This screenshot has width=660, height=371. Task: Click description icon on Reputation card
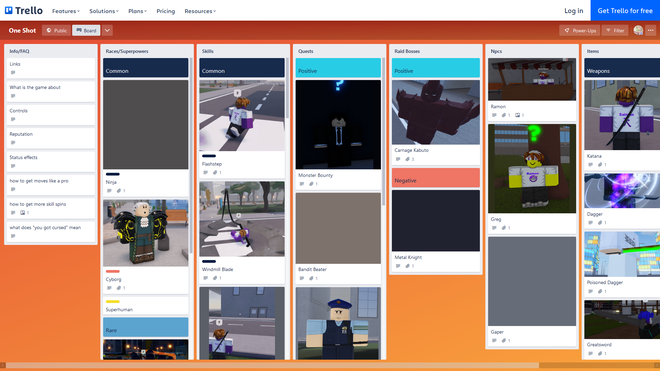(13, 143)
